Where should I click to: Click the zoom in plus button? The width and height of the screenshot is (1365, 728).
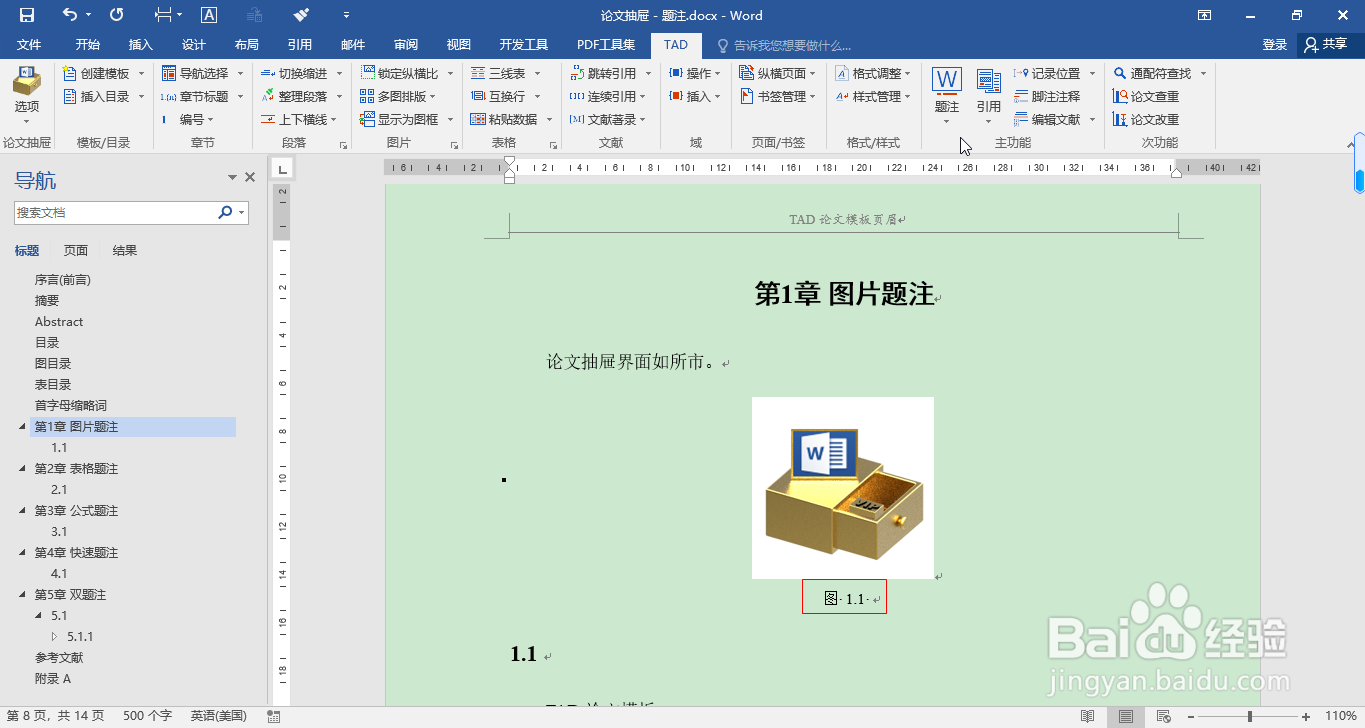point(1306,716)
